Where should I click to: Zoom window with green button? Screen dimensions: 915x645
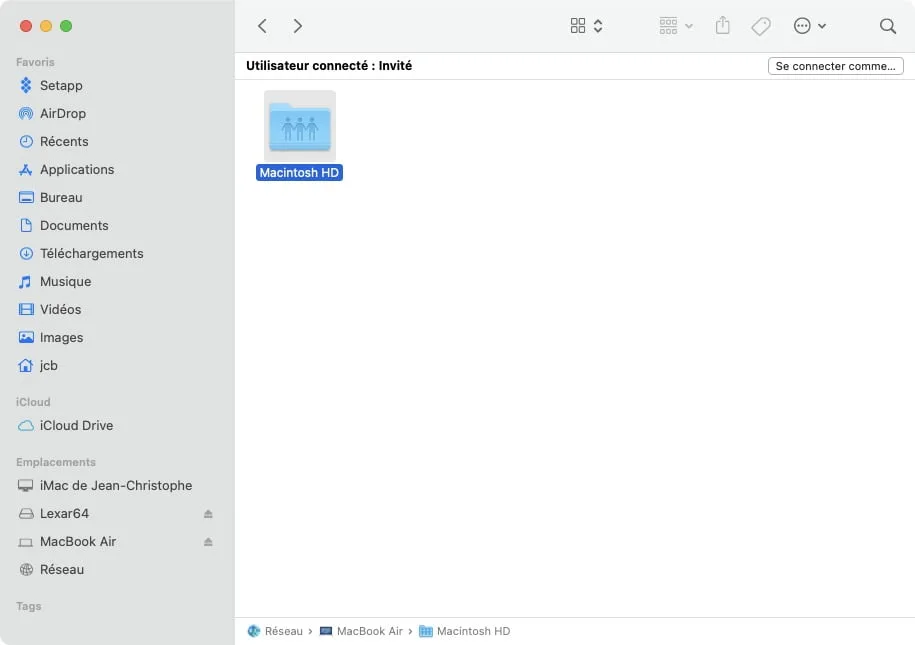pyautogui.click(x=66, y=26)
